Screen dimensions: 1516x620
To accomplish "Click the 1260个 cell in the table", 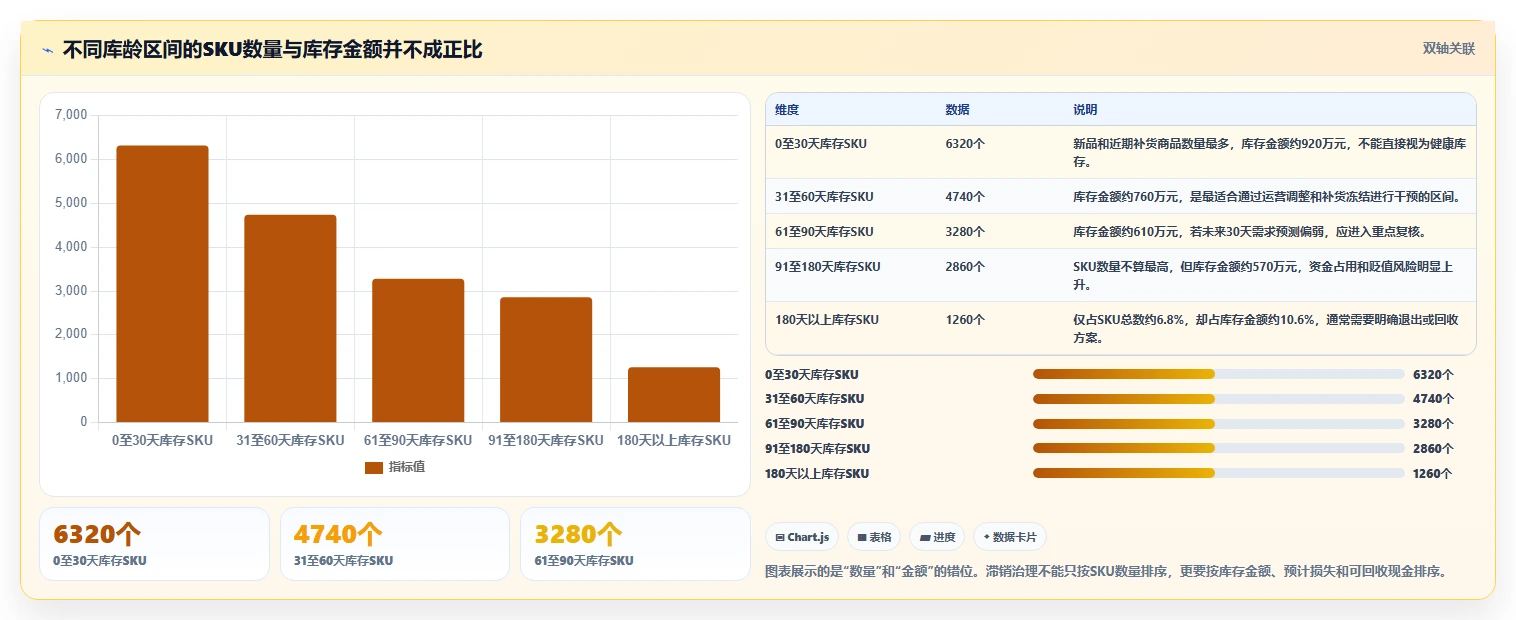I will (965, 319).
